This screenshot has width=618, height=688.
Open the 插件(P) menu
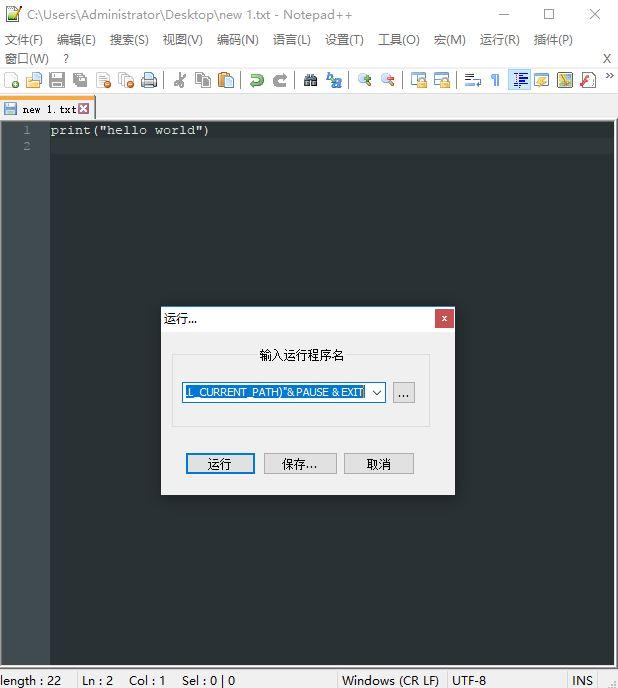(x=553, y=40)
